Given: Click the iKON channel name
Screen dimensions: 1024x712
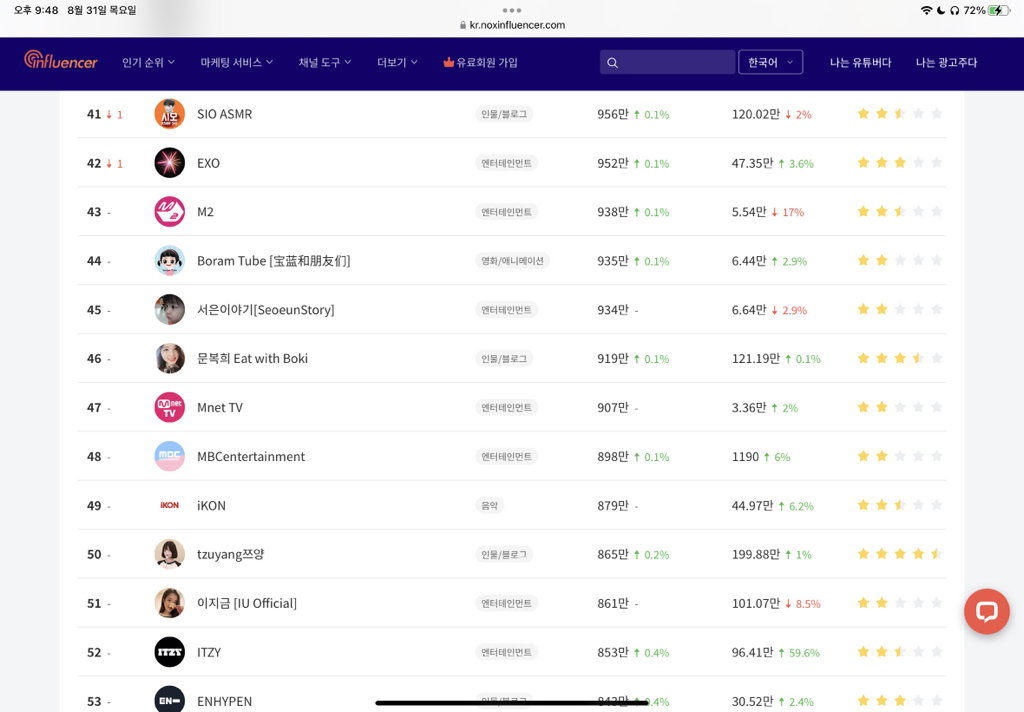Looking at the screenshot, I should 212,505.
